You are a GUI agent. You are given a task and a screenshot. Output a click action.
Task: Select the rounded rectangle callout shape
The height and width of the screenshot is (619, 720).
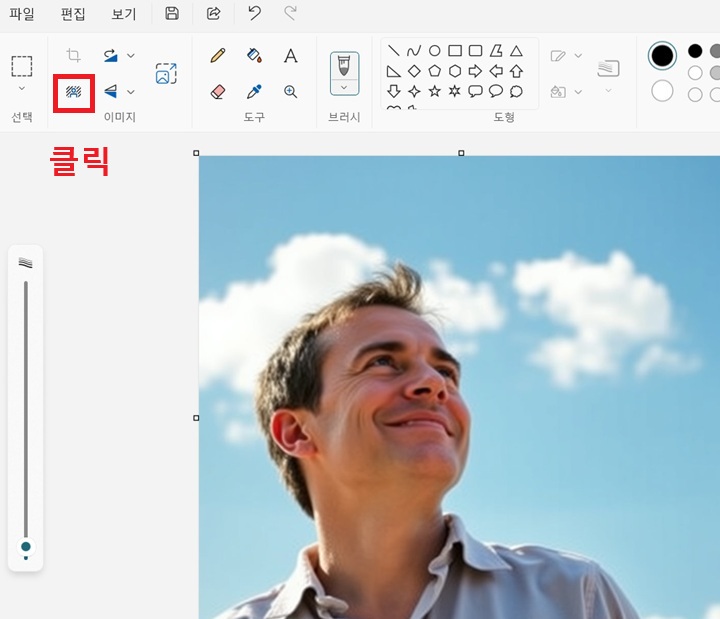click(475, 91)
